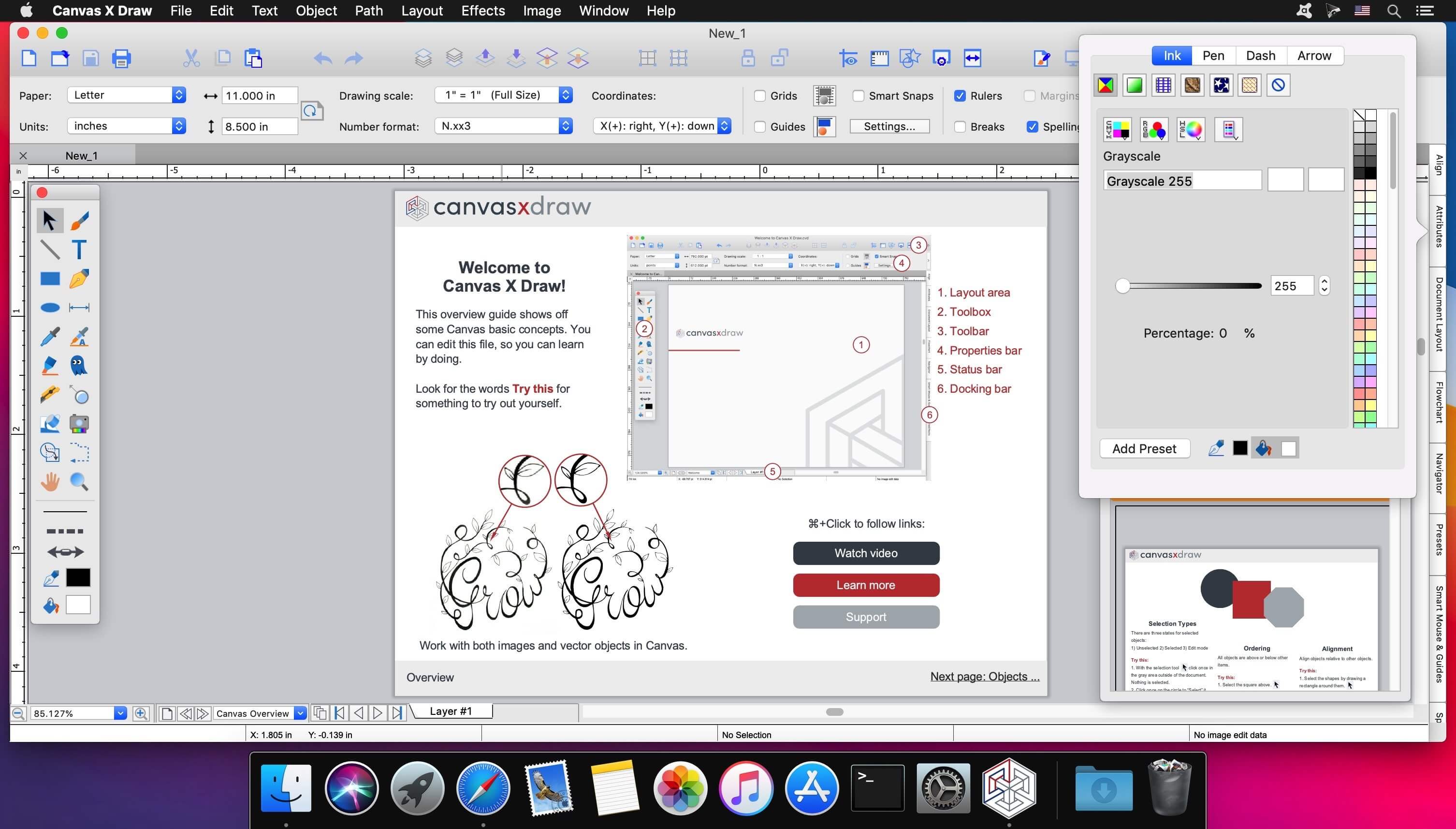
Task: Click the grayscale value slider handle
Action: pyautogui.click(x=1122, y=286)
